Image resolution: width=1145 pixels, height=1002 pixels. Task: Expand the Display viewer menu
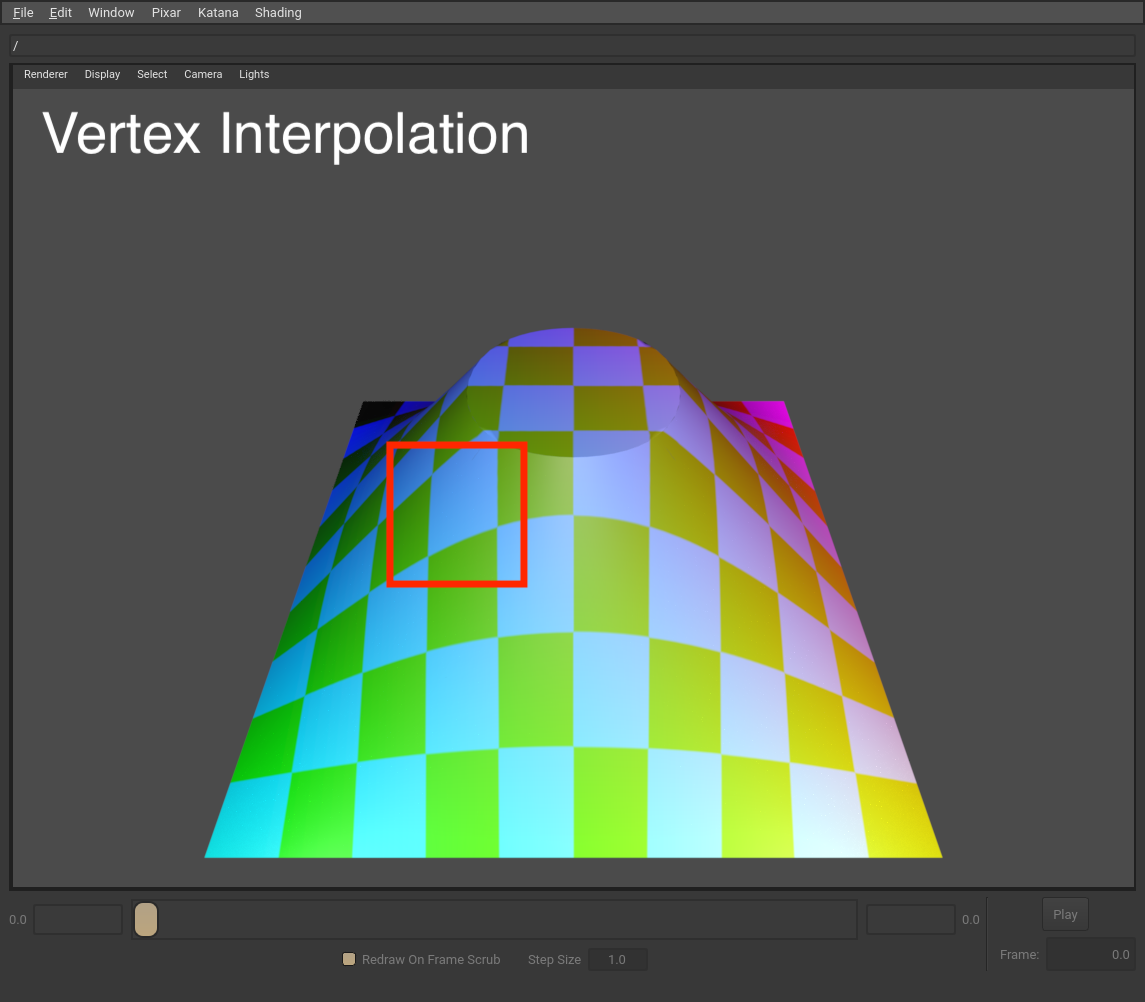102,75
